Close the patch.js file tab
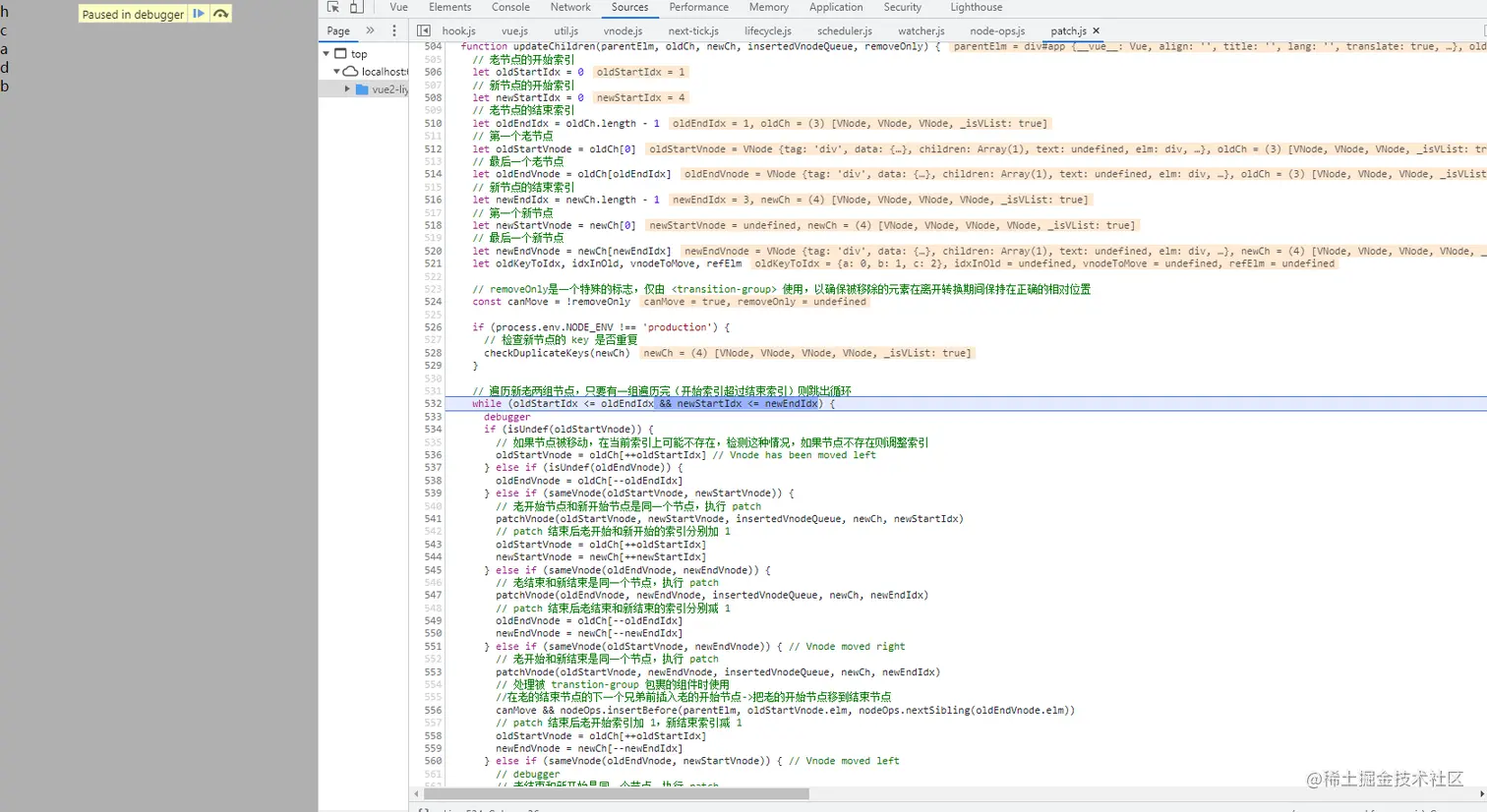 point(1097,30)
